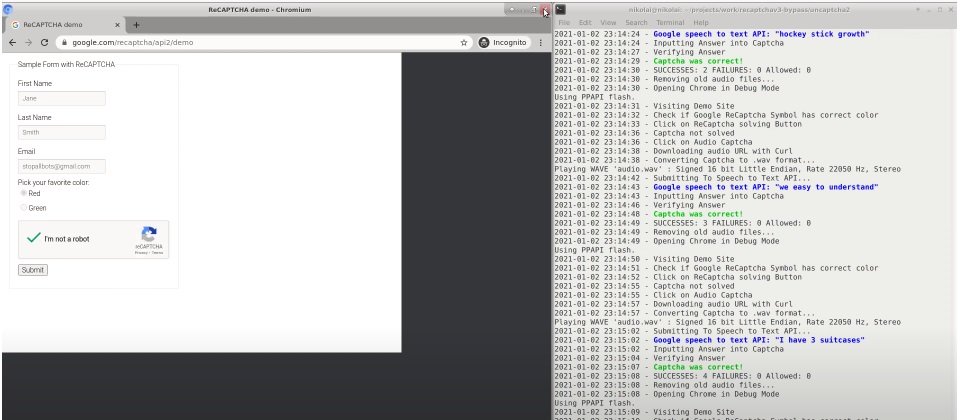Image resolution: width=960 pixels, height=420 pixels.
Task: Click the browser Forward arrow
Action: click(28, 43)
